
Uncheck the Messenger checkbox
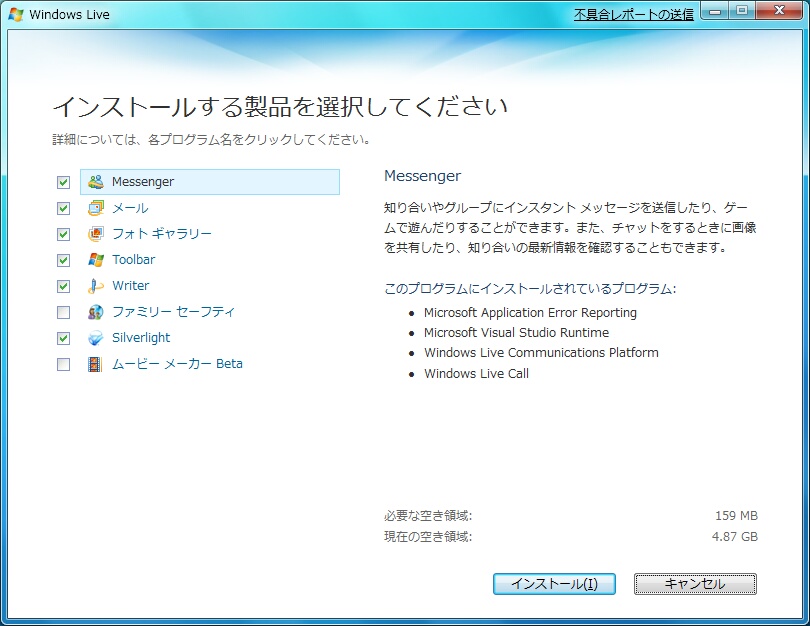tap(63, 182)
